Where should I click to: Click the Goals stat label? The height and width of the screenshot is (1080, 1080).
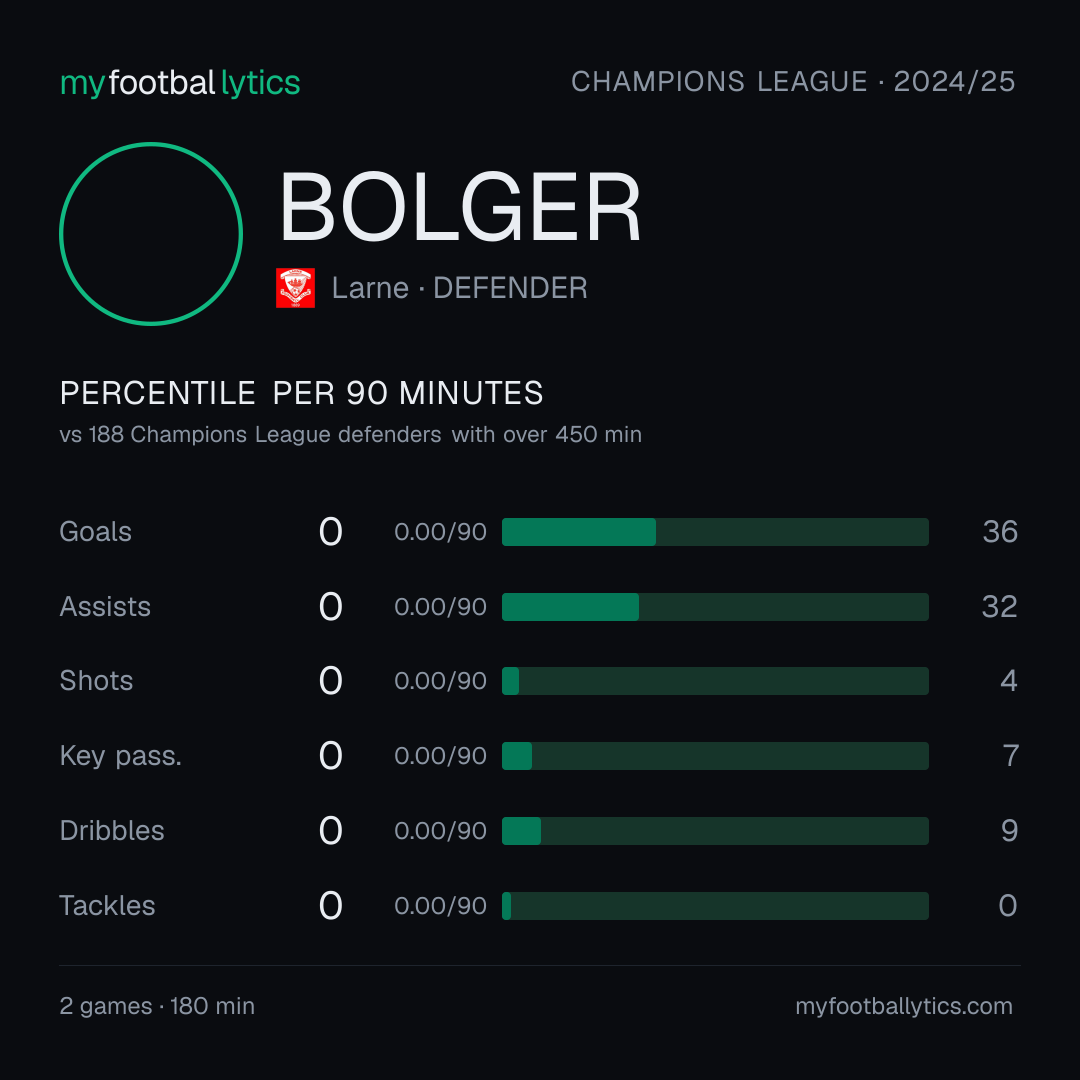[x=95, y=532]
